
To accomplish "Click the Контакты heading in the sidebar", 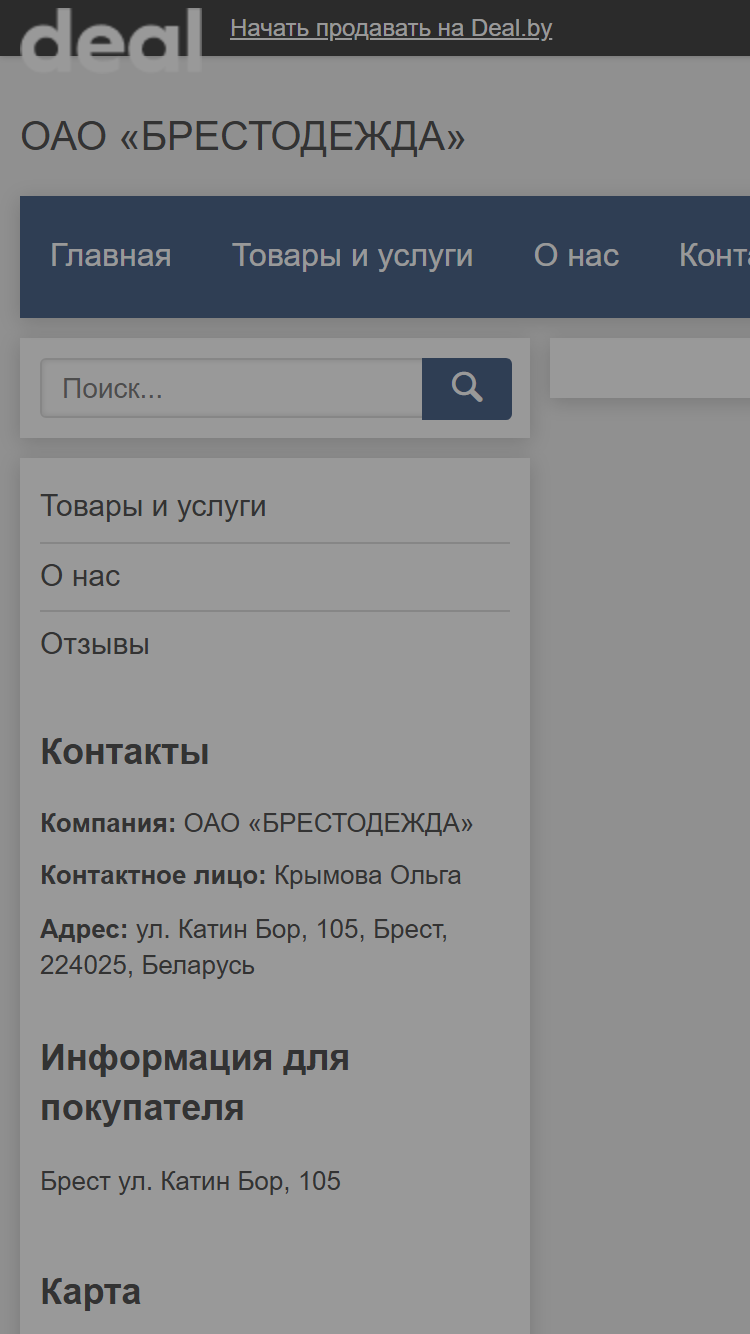I will pos(125,752).
